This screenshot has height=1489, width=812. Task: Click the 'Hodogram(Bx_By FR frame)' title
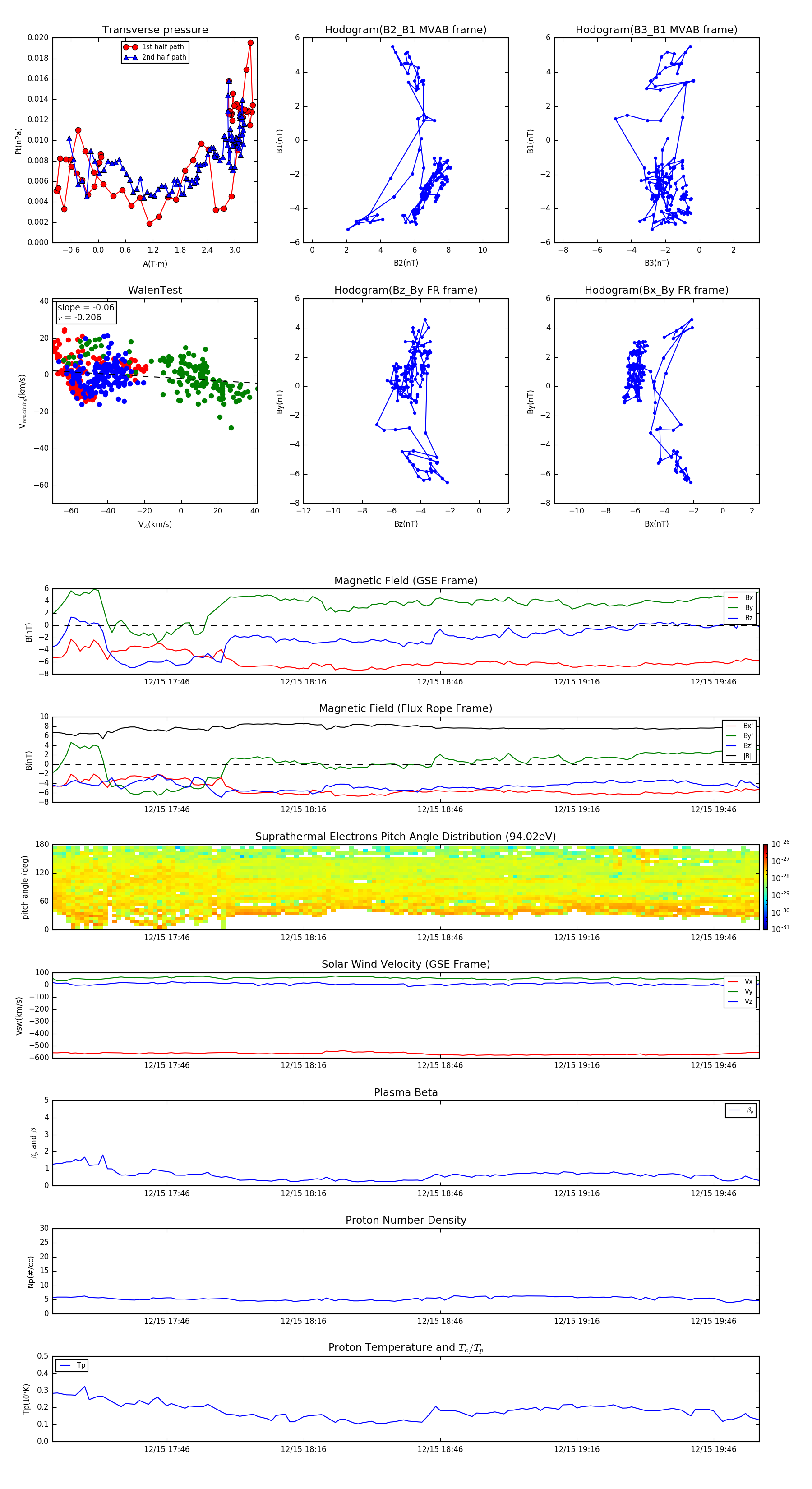tap(656, 290)
